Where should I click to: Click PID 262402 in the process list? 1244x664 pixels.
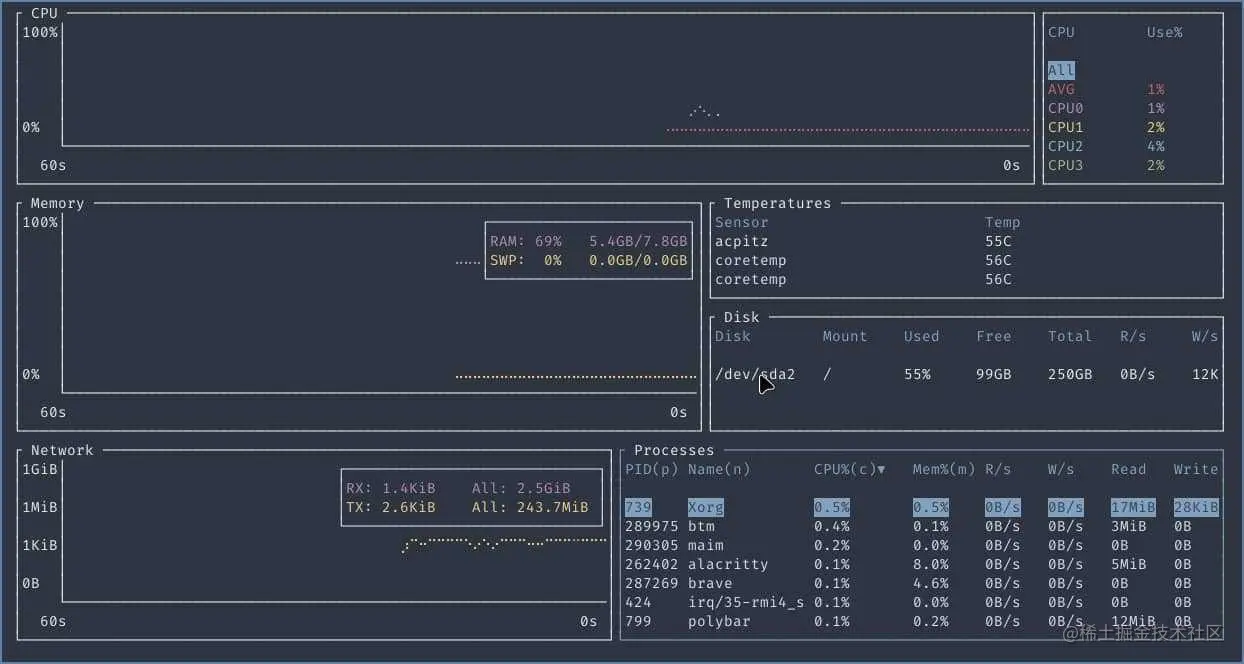tap(652, 564)
